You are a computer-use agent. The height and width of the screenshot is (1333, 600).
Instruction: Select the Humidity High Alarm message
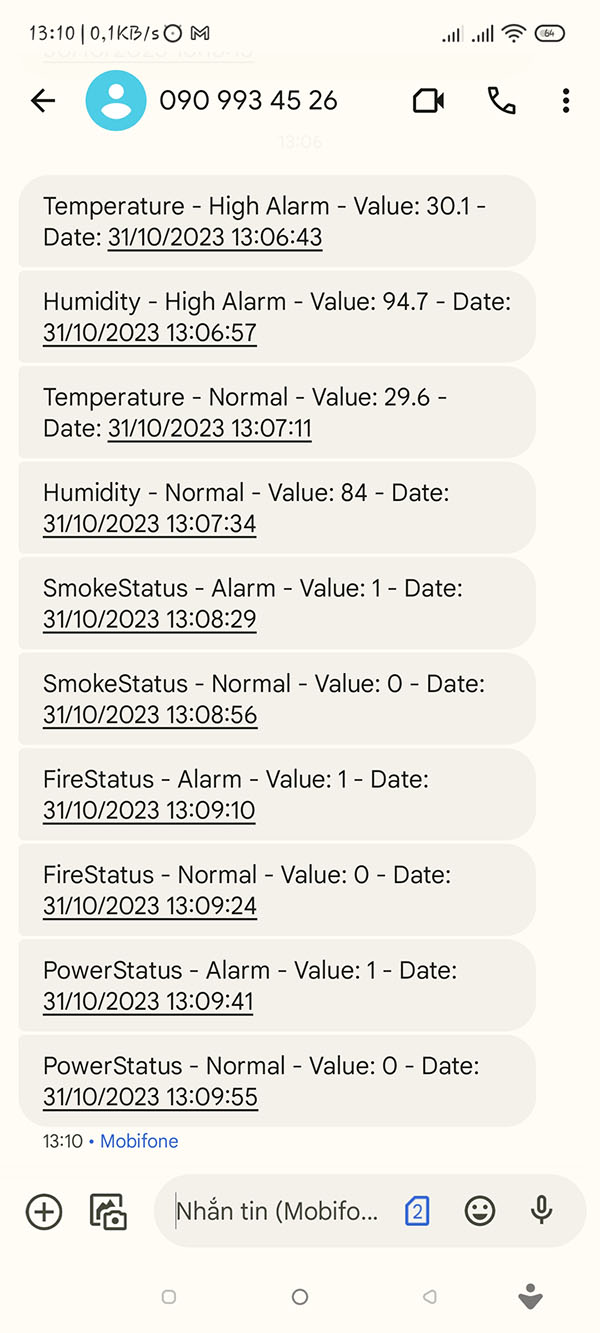277,316
